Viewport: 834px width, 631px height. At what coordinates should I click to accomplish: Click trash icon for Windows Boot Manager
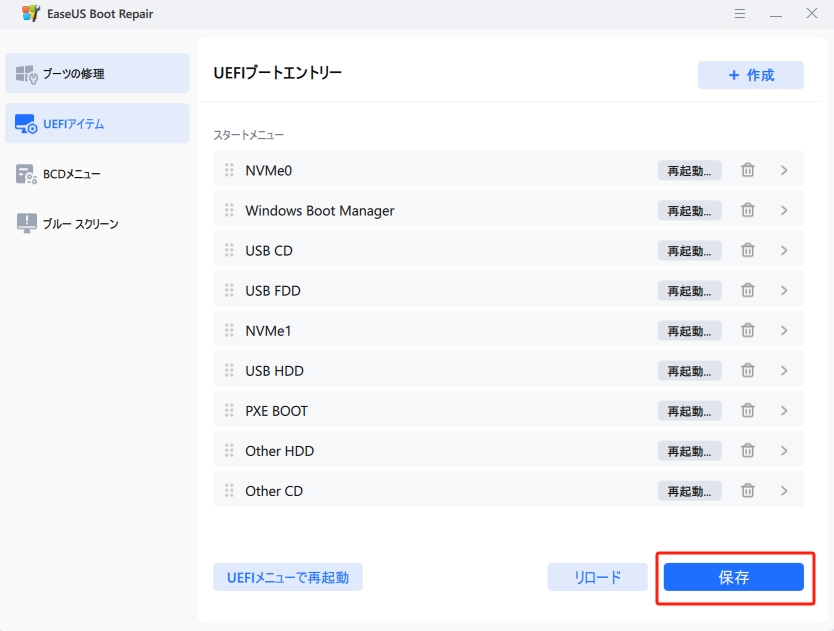[747, 211]
